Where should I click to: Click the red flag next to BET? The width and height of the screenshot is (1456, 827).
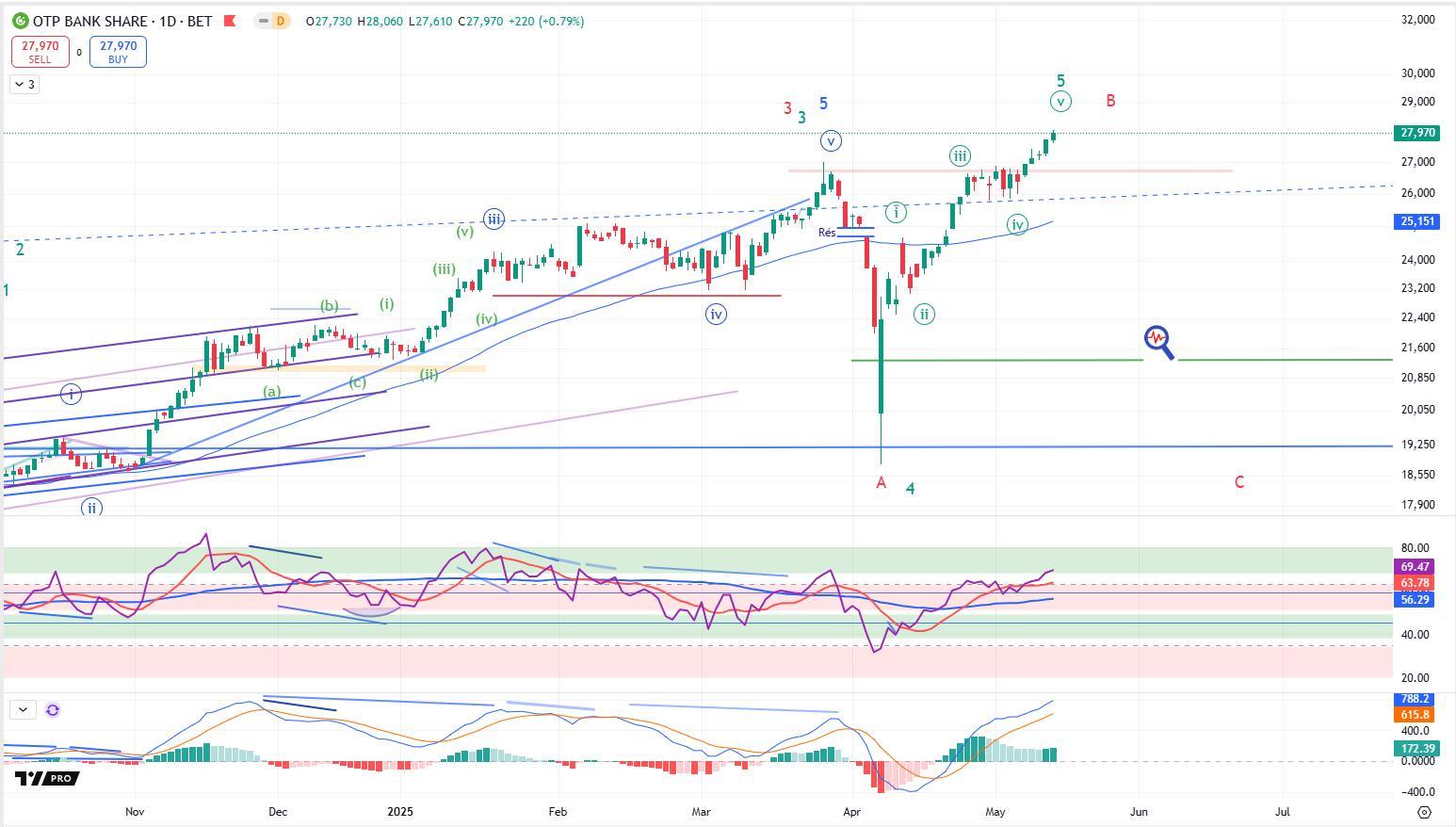pos(230,21)
